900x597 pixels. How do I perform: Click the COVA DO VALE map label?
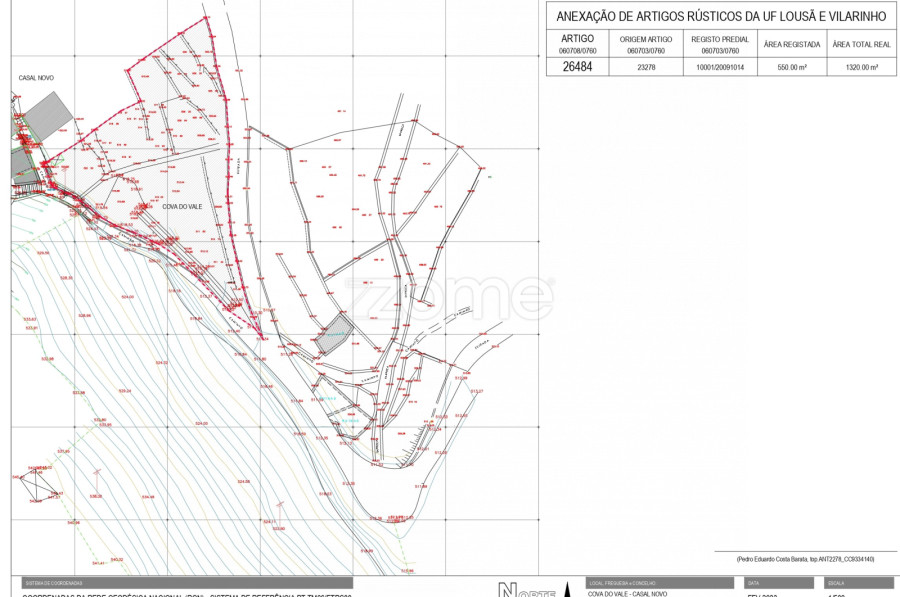182,206
